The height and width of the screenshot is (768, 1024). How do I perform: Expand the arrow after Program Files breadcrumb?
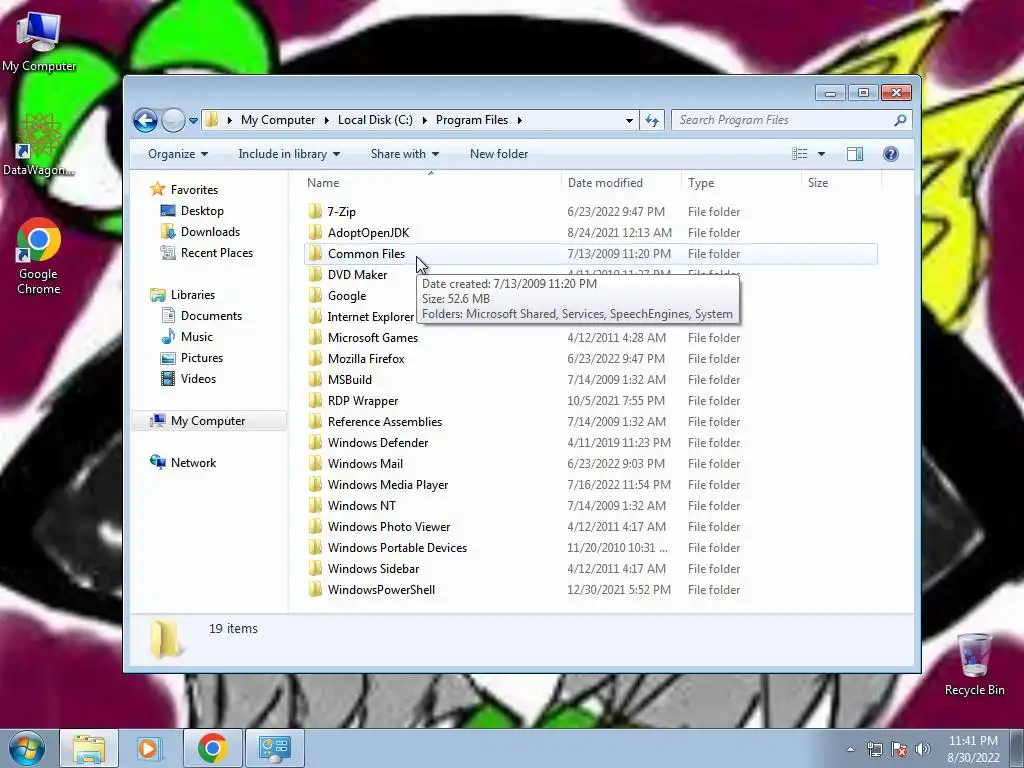pos(520,120)
